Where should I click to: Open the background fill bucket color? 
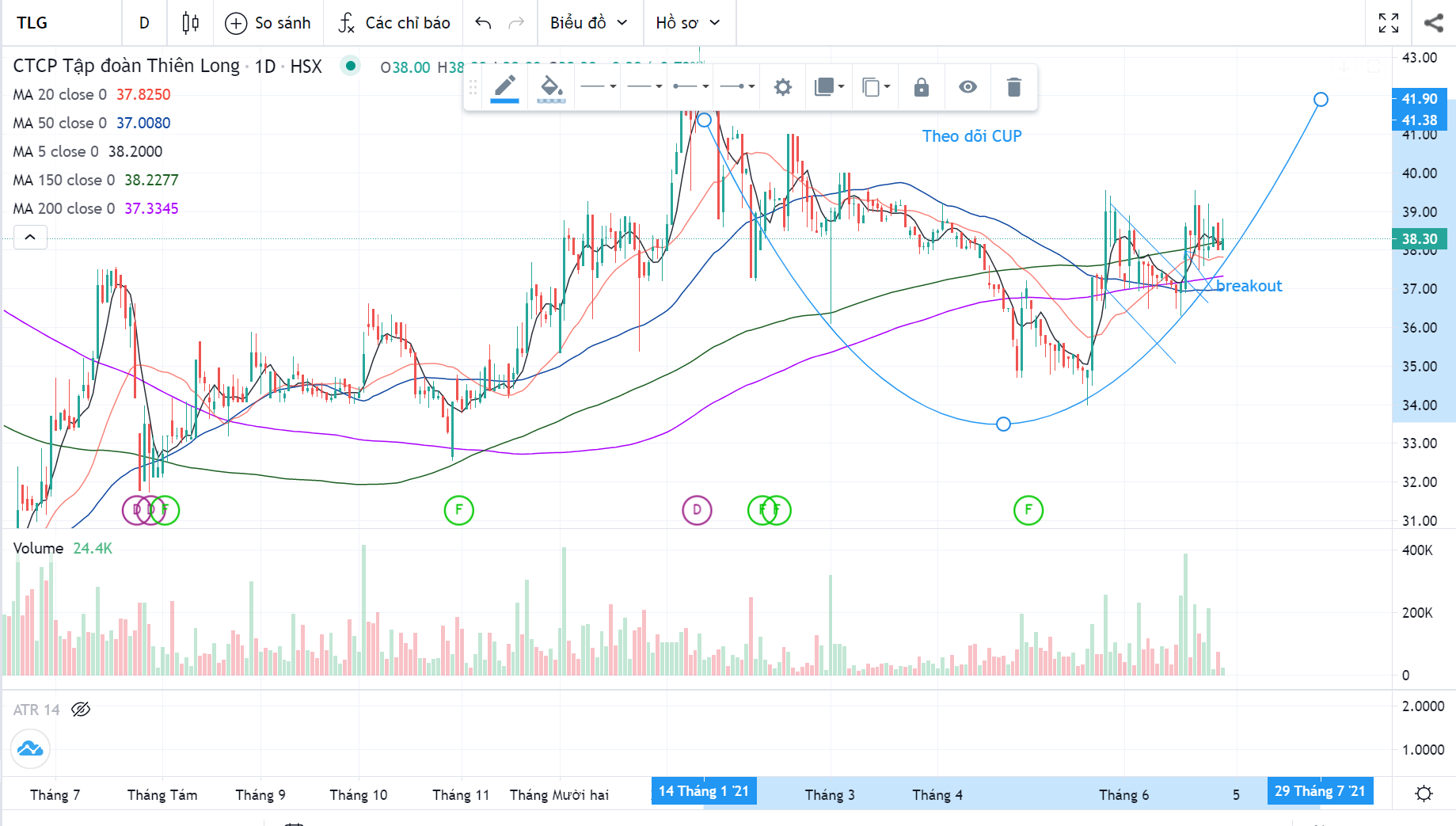551,87
